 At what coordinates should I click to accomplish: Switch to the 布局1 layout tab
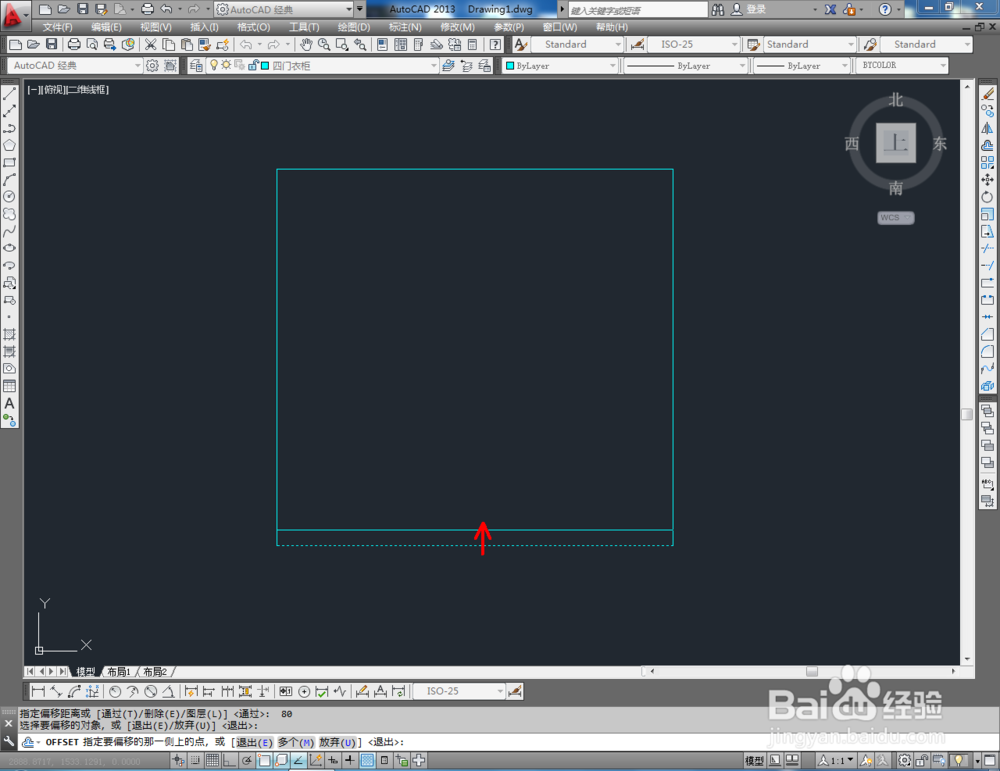(x=119, y=672)
